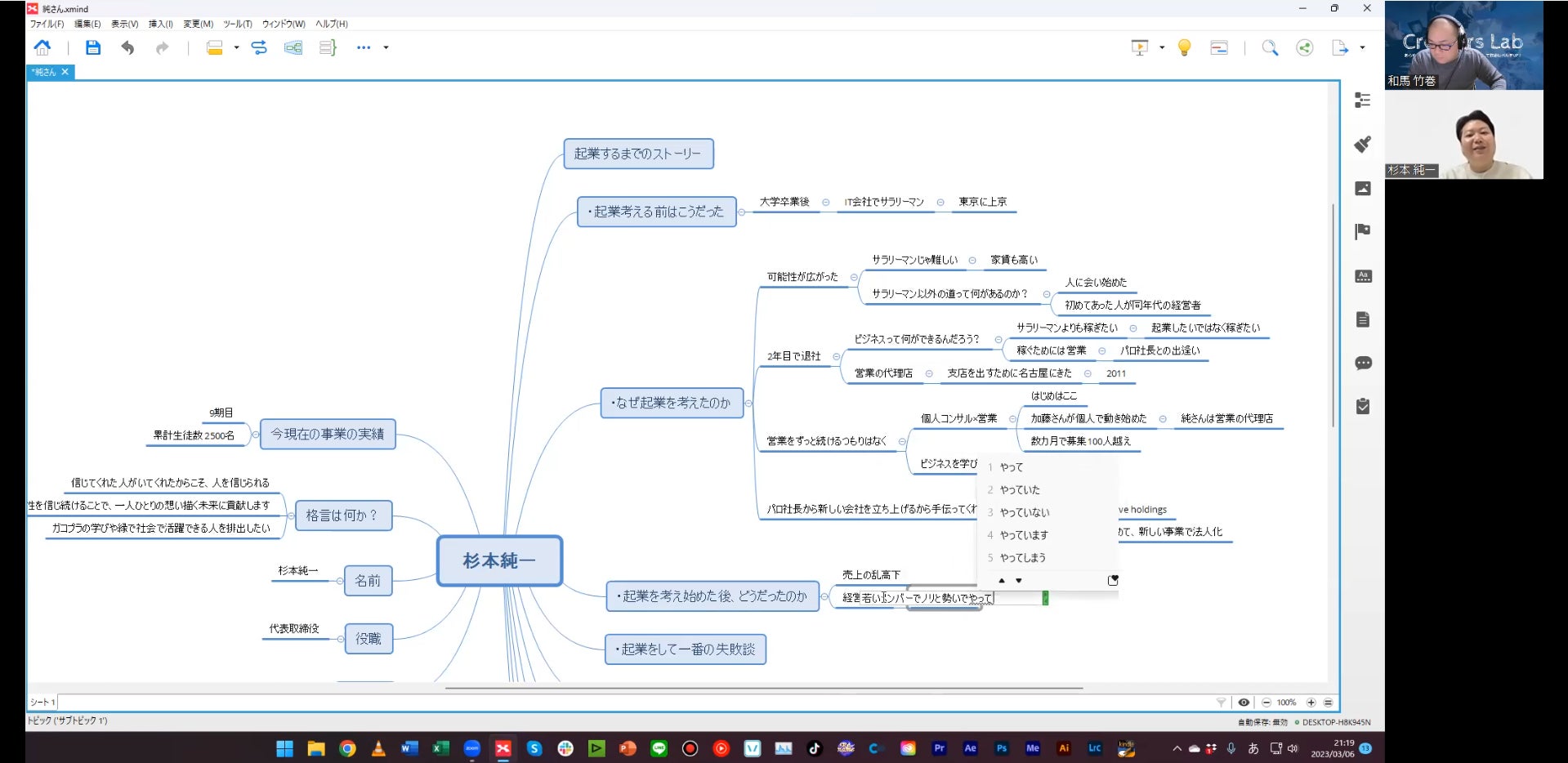Open the Outline panel in the right sidebar
The height and width of the screenshot is (763, 1568).
[1362, 100]
